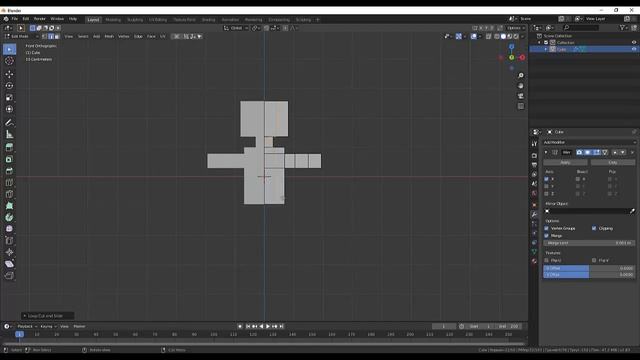
Task: Open the Window menu
Action: tap(57, 19)
